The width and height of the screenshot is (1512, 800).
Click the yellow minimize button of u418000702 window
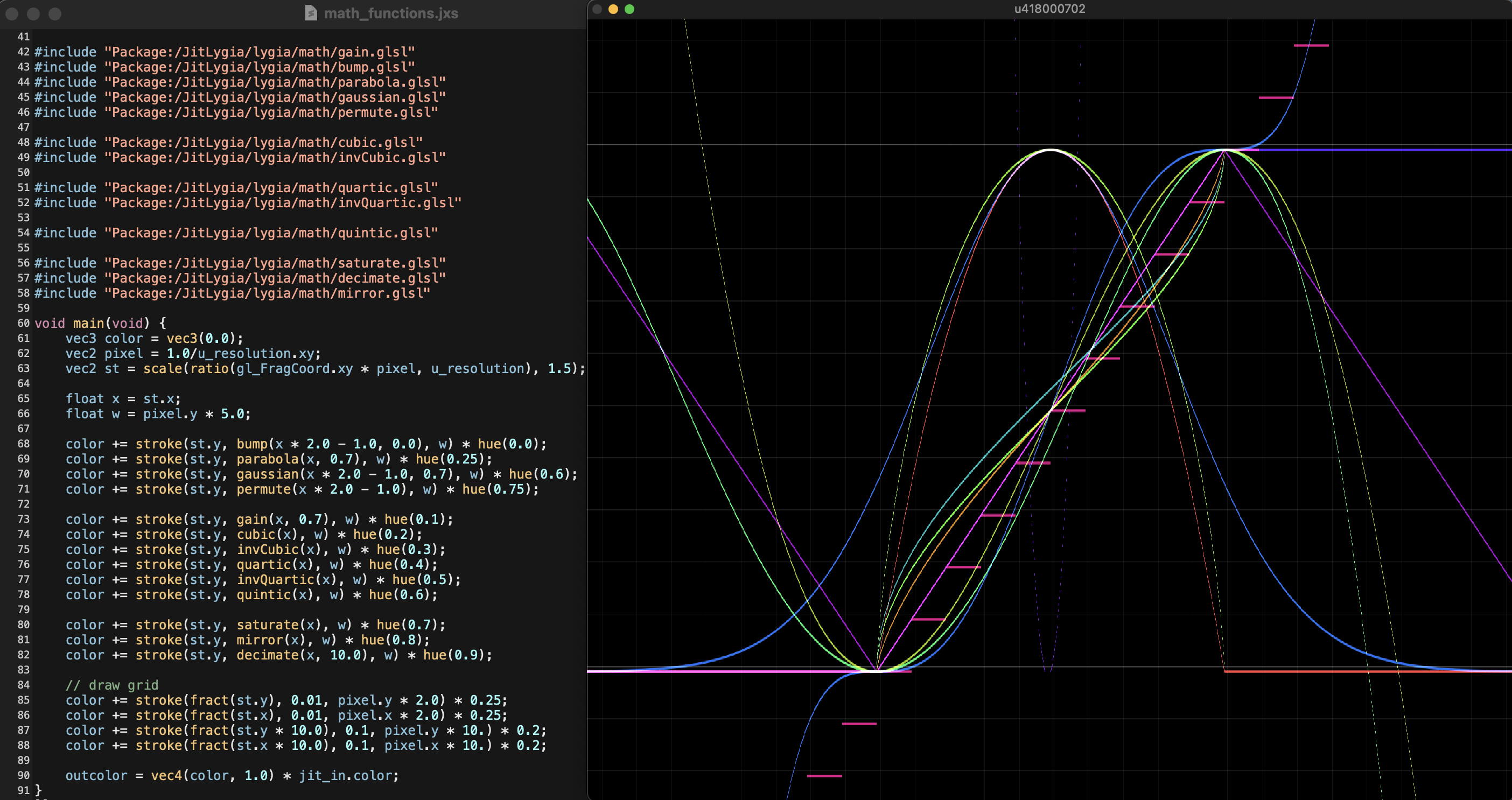613,9
